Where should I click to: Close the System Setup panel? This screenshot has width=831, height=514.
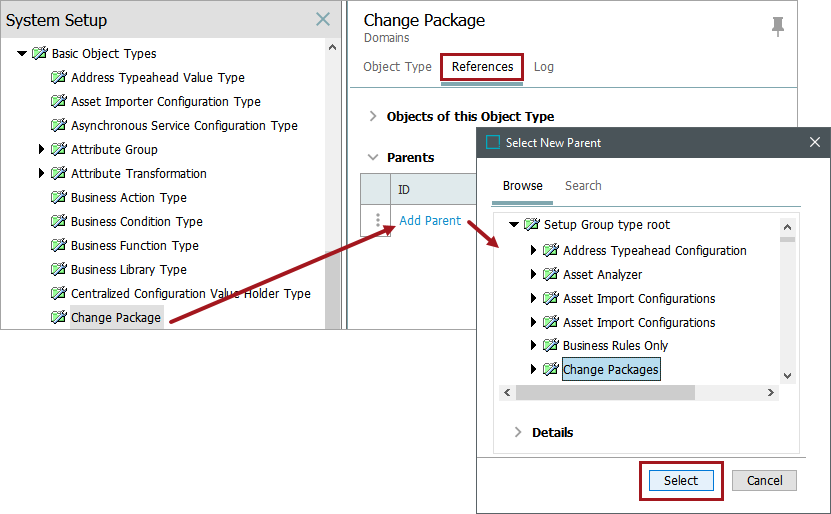323,19
